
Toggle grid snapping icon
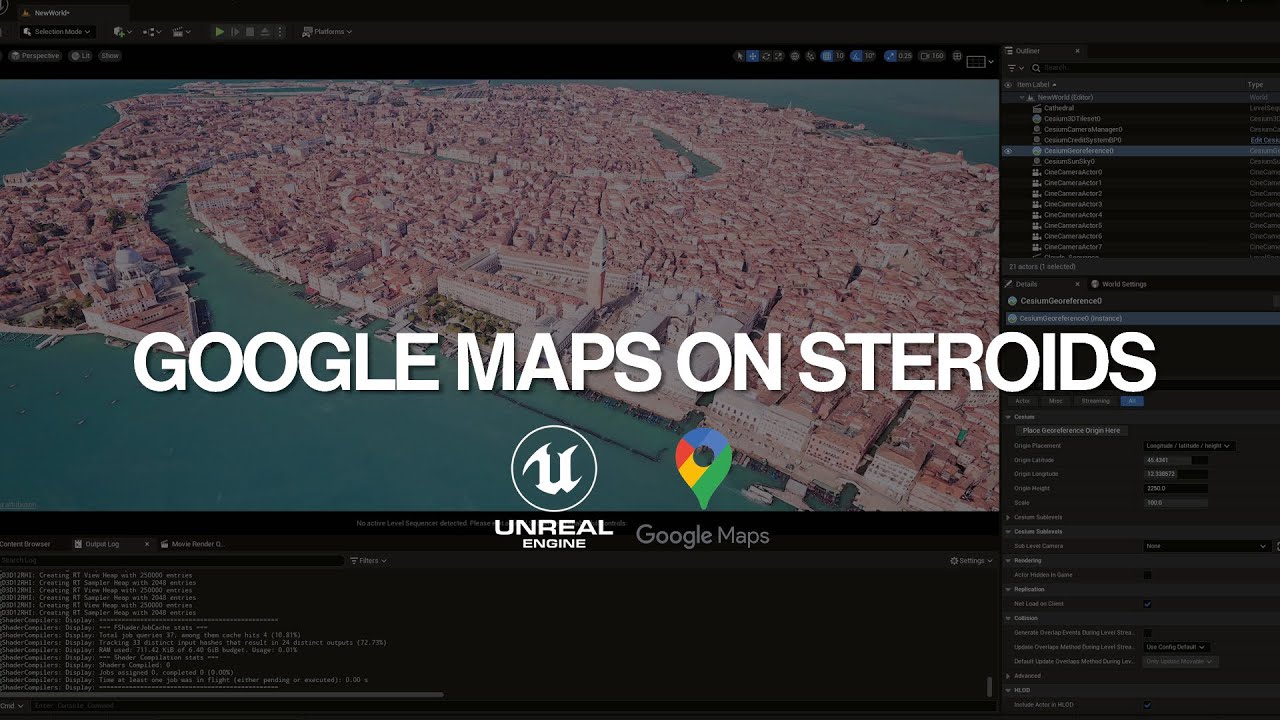pos(827,56)
